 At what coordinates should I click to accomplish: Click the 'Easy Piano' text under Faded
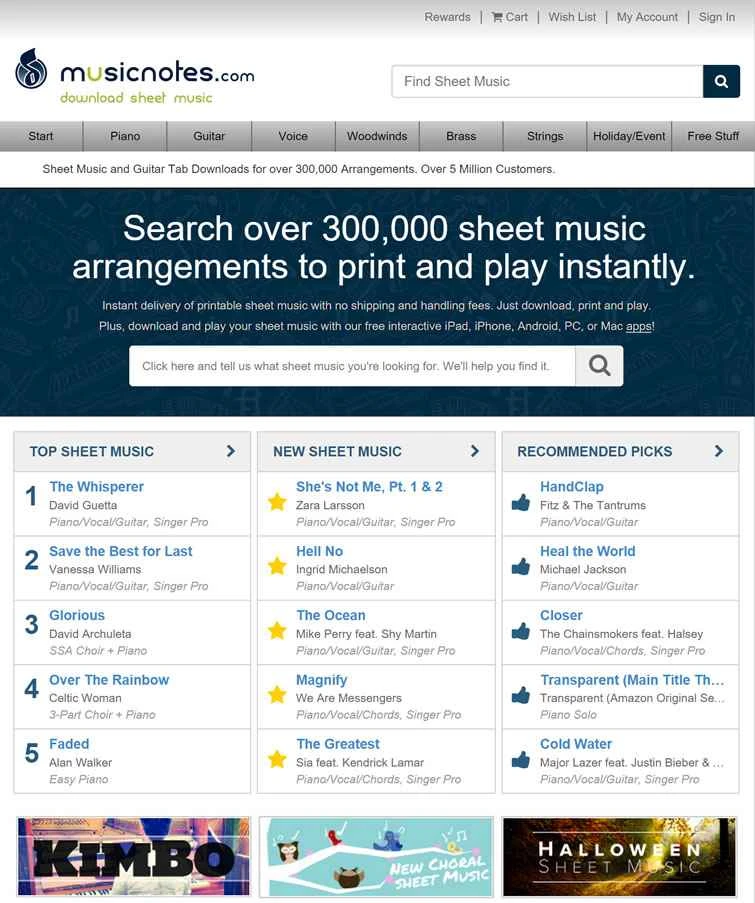79,779
